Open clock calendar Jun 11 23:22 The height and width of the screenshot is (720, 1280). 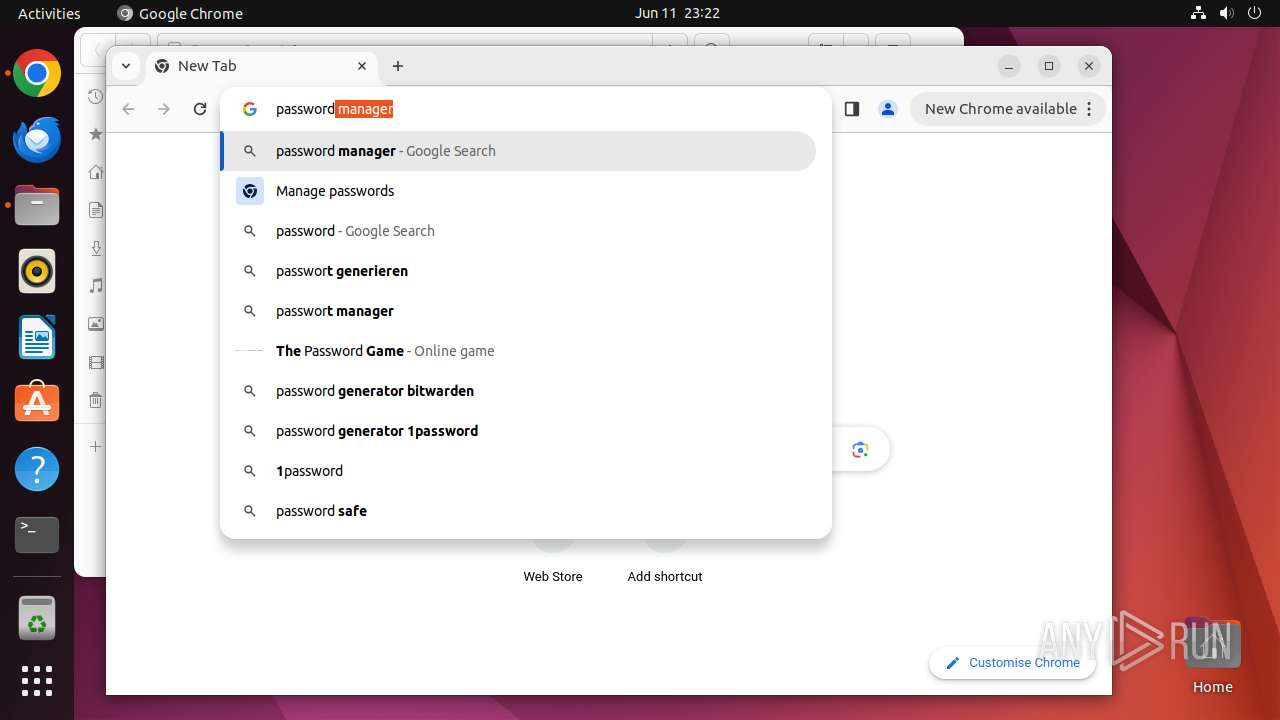[677, 13]
